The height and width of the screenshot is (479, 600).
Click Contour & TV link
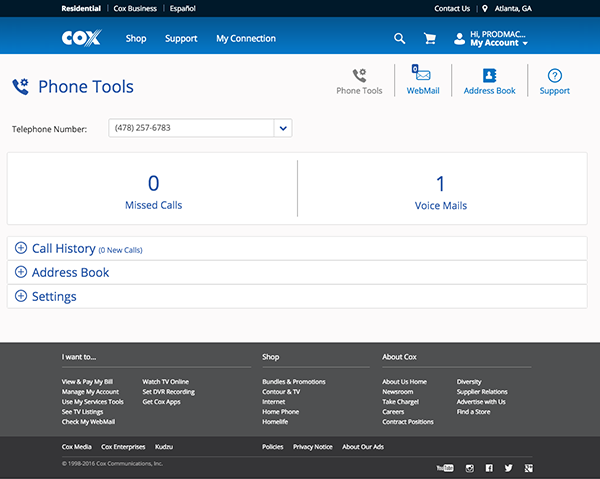281,392
